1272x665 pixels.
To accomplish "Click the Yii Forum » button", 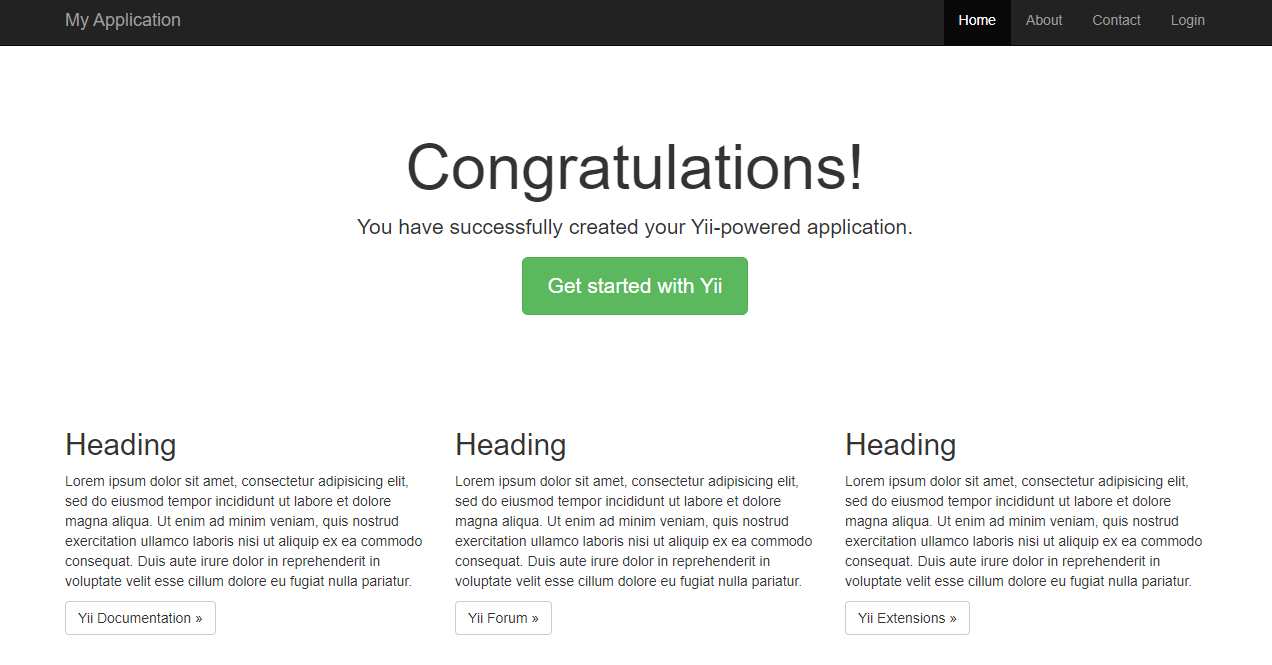I will tap(503, 618).
